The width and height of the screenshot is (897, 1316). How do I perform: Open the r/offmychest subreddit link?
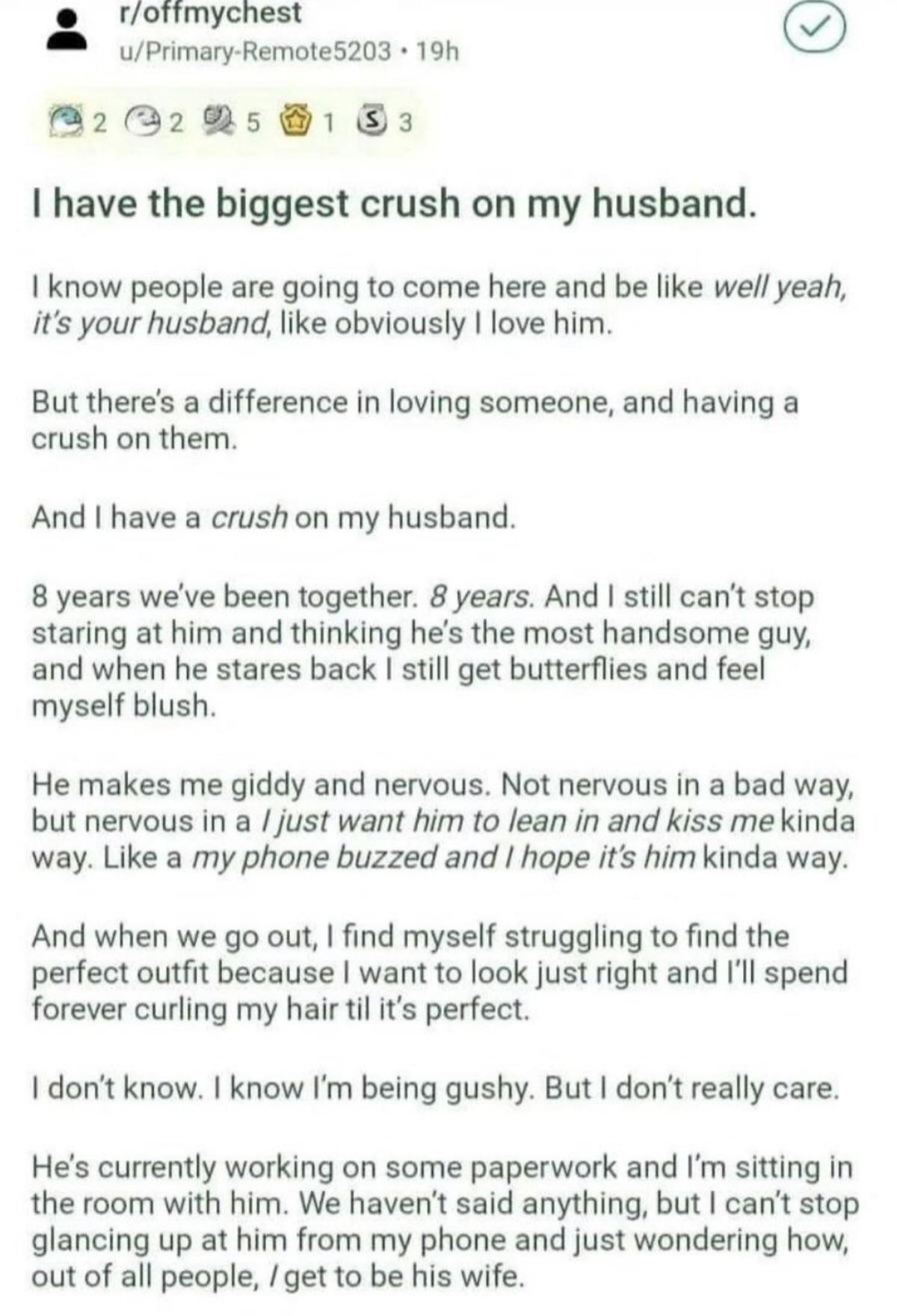pyautogui.click(x=211, y=13)
